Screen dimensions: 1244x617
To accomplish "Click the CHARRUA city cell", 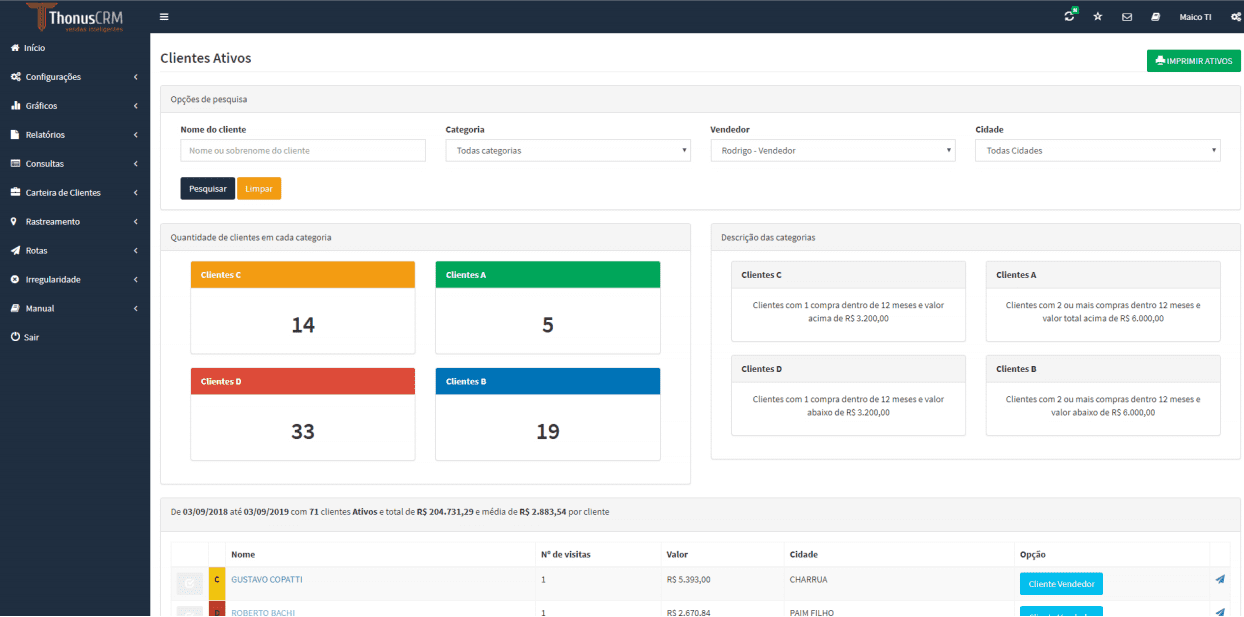I will (809, 580).
